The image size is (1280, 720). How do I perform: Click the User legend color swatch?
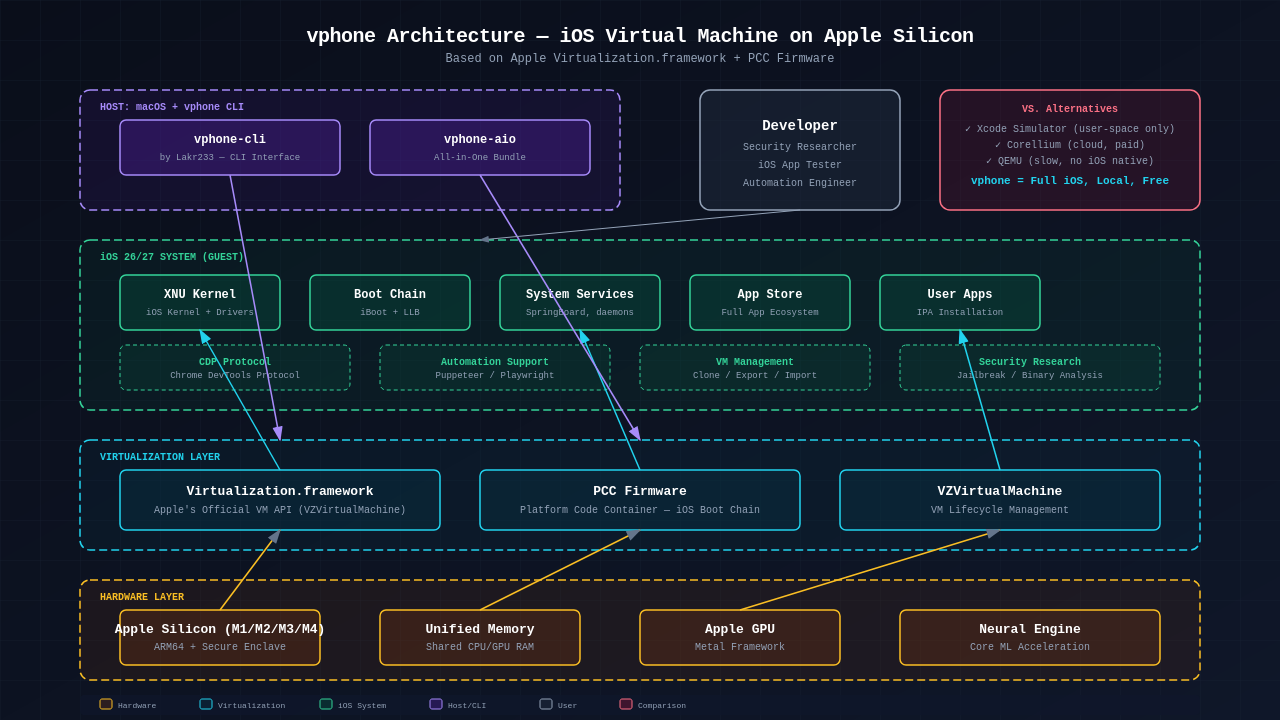coord(546,704)
